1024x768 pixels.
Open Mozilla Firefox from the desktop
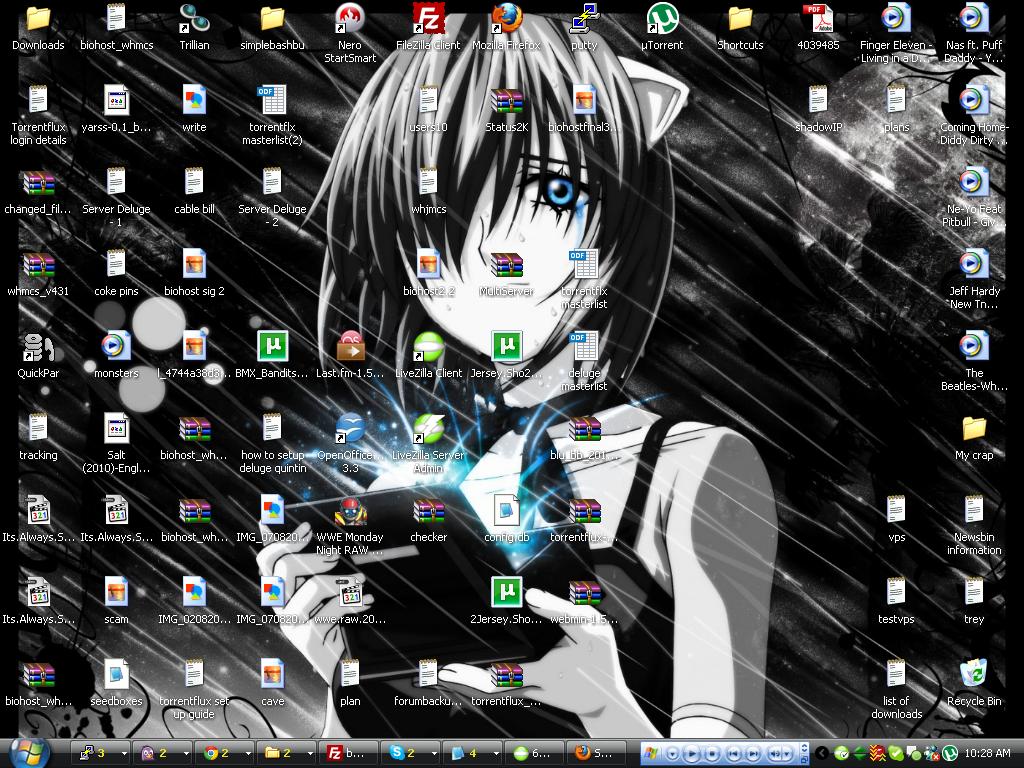(x=506, y=19)
